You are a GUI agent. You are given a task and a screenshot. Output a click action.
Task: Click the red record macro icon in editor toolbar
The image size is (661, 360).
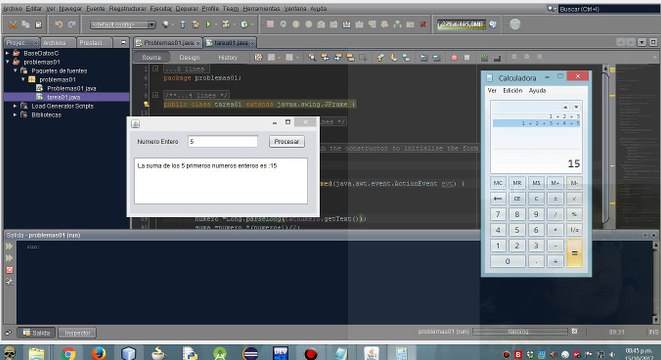pyautogui.click(x=454, y=57)
